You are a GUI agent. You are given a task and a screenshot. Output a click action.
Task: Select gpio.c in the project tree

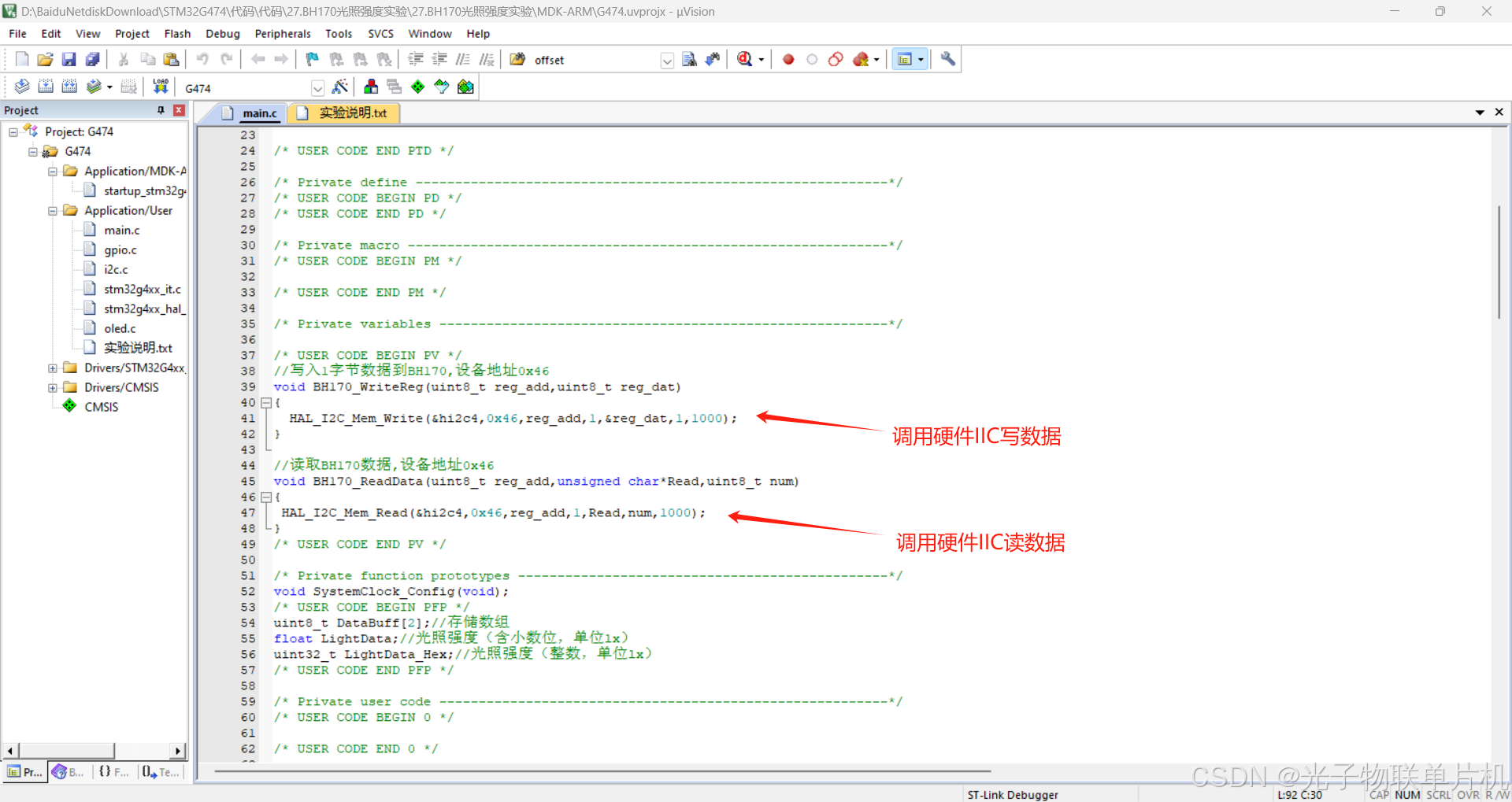tap(120, 250)
